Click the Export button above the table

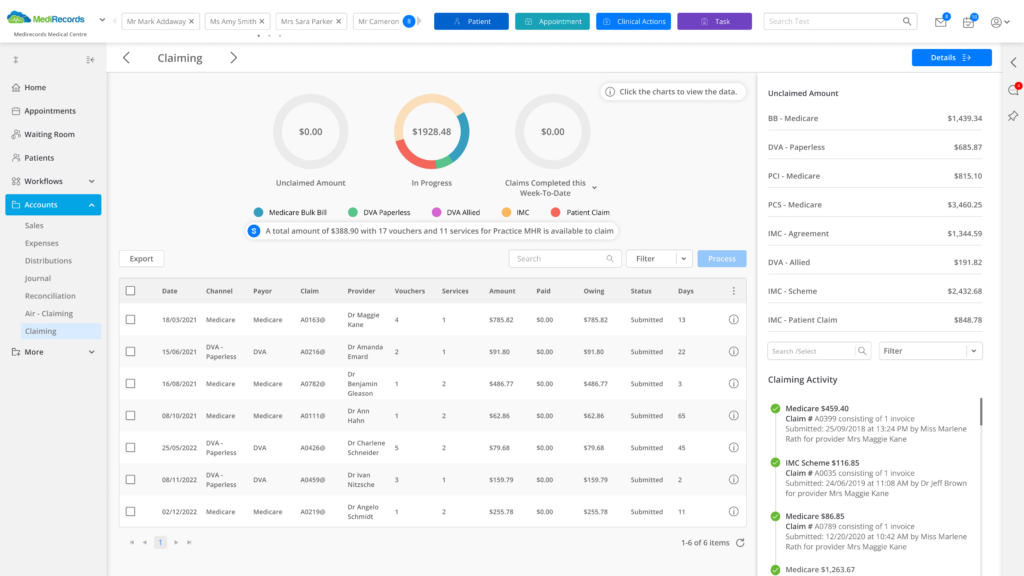(x=140, y=258)
